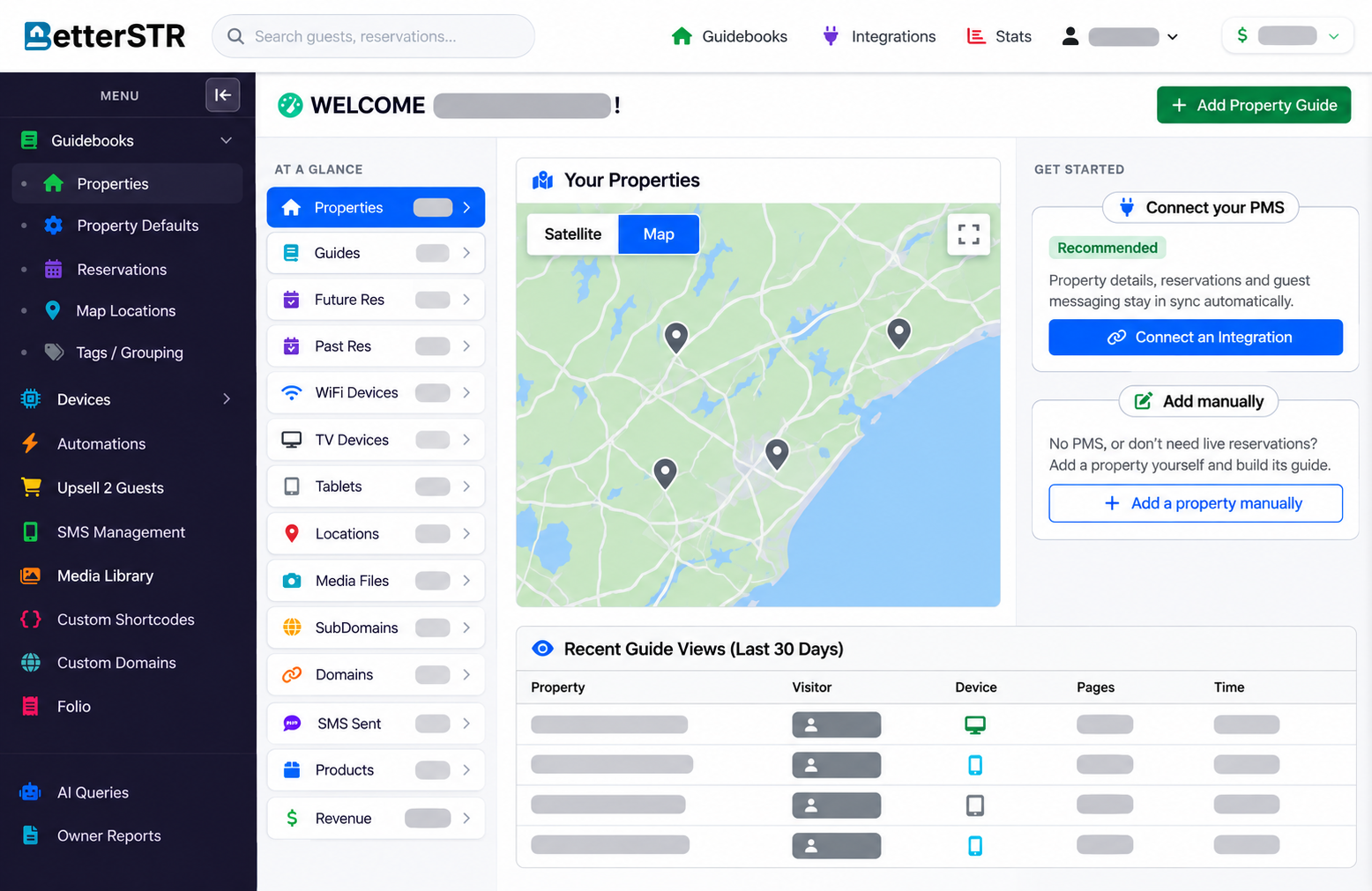The width and height of the screenshot is (1372, 891).
Task: Click the Property column header
Action: [x=558, y=687]
